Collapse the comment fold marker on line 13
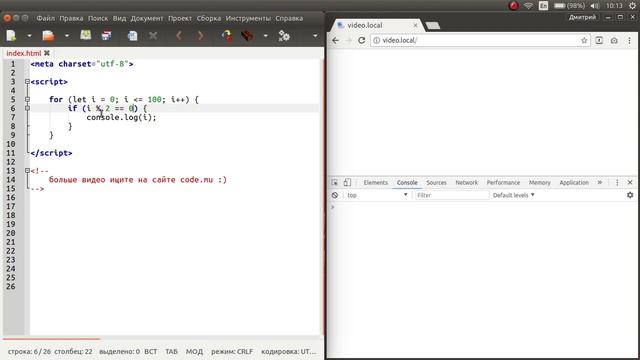The height and width of the screenshot is (360, 640). (x=27, y=171)
